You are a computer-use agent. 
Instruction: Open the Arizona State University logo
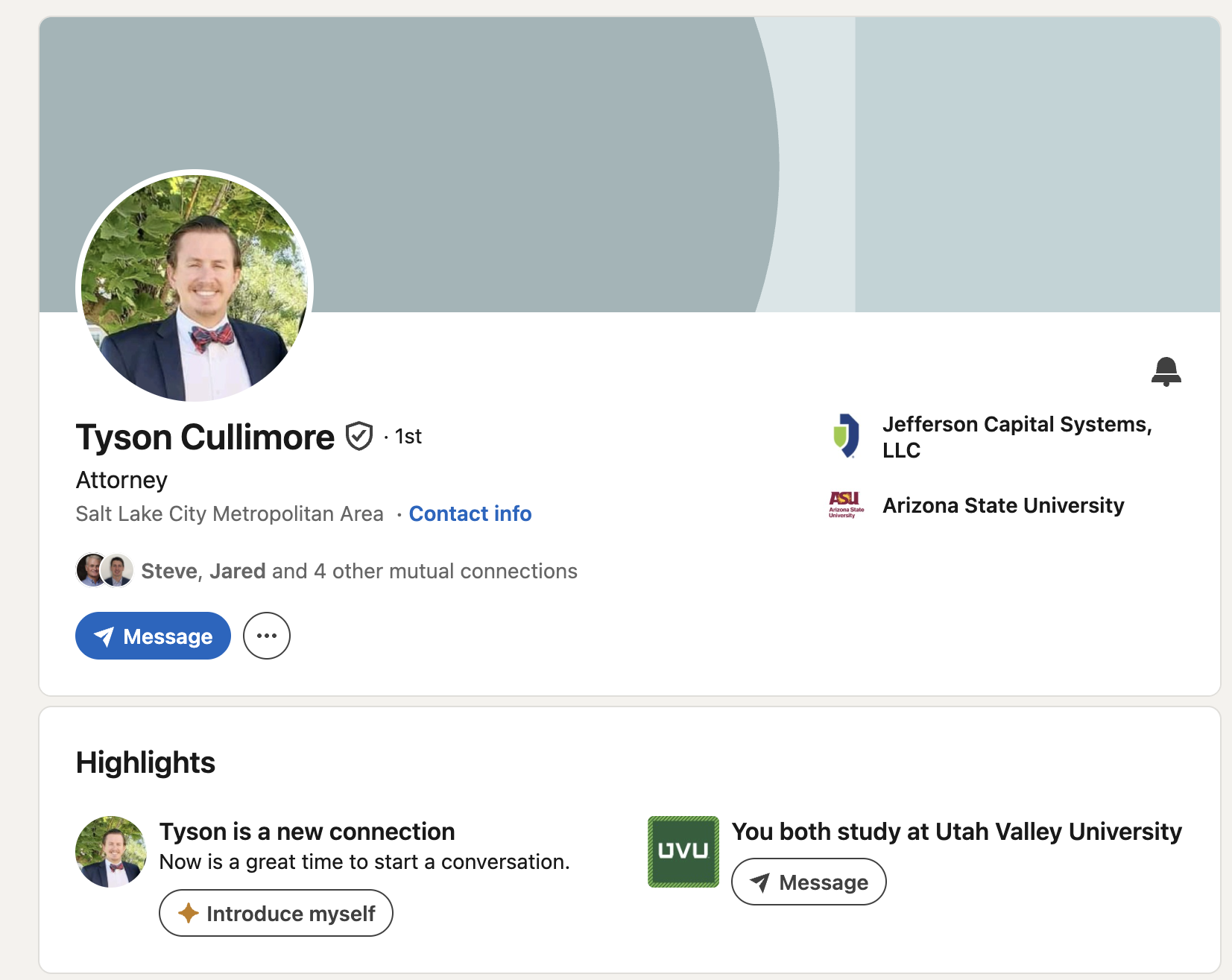coord(846,505)
